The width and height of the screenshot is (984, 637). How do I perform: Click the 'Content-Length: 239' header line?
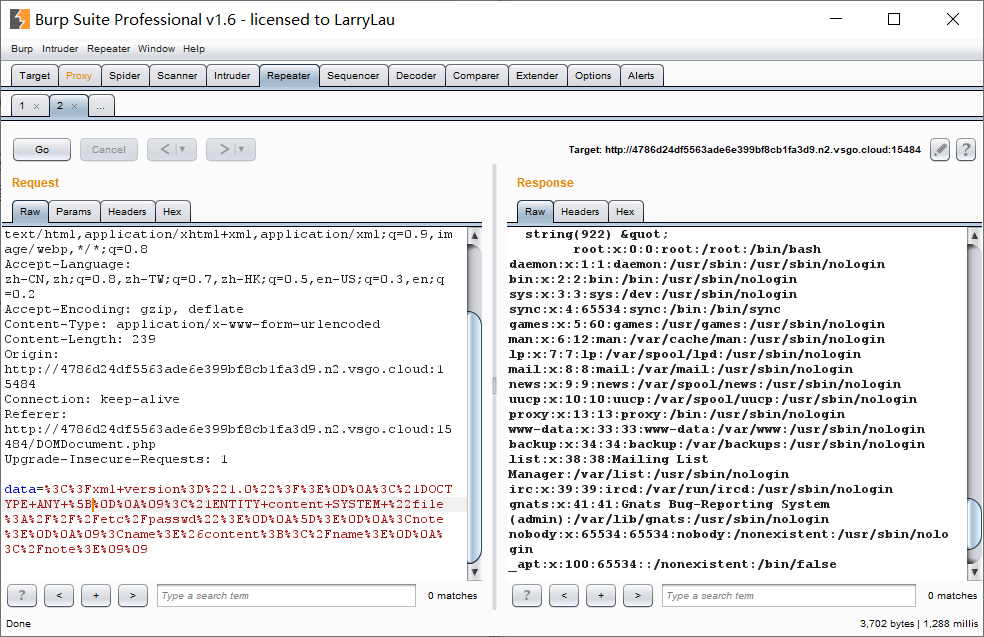click(x=80, y=339)
